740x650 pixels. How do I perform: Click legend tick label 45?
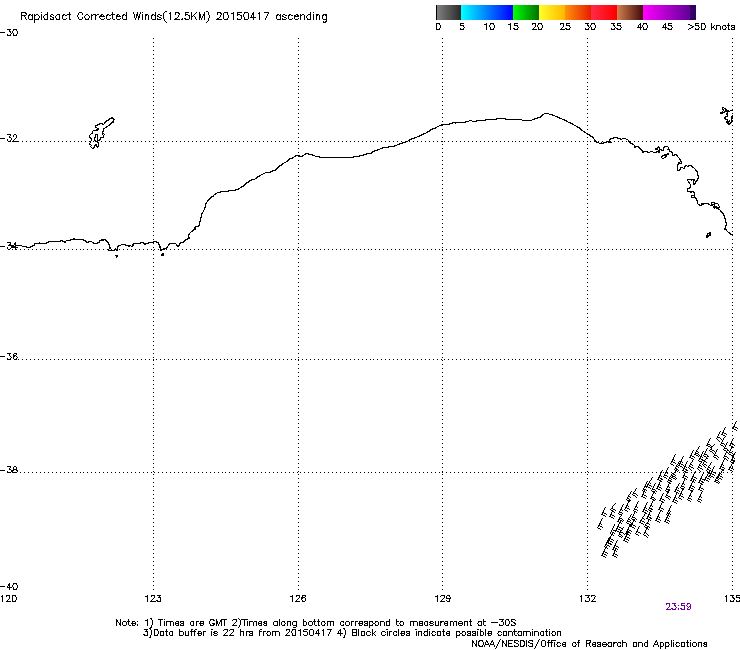667,27
